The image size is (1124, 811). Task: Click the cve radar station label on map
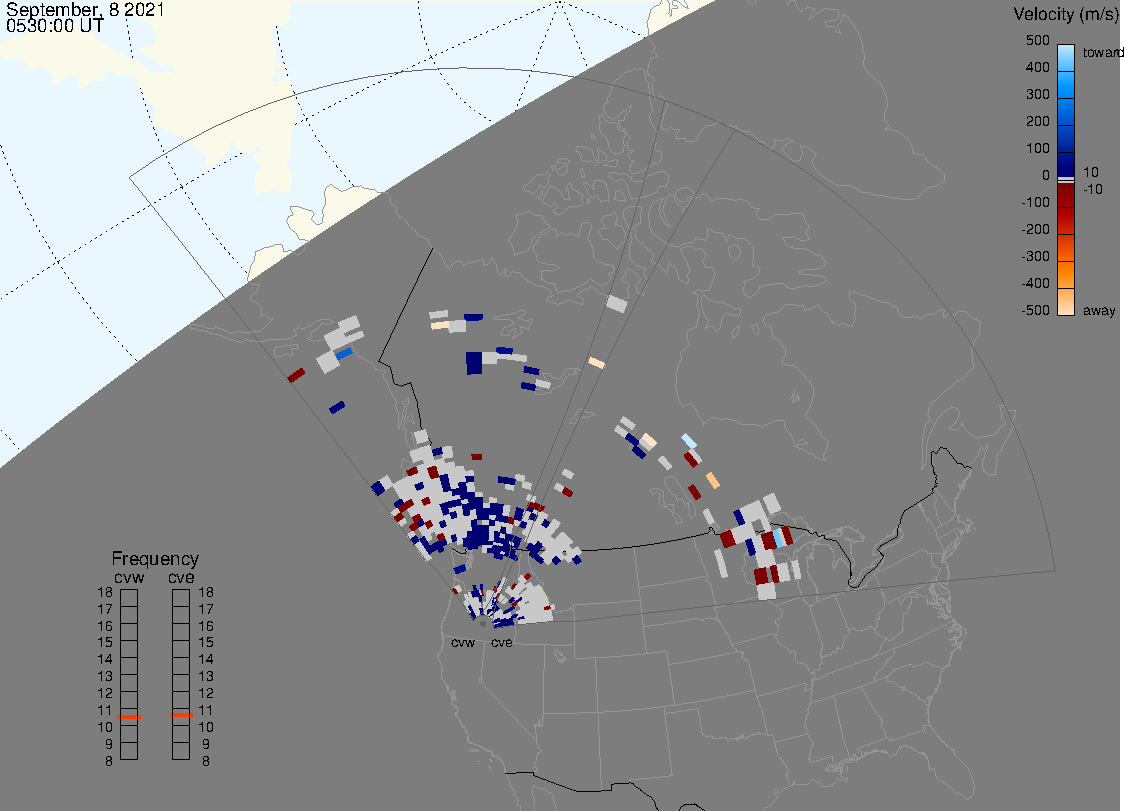501,642
